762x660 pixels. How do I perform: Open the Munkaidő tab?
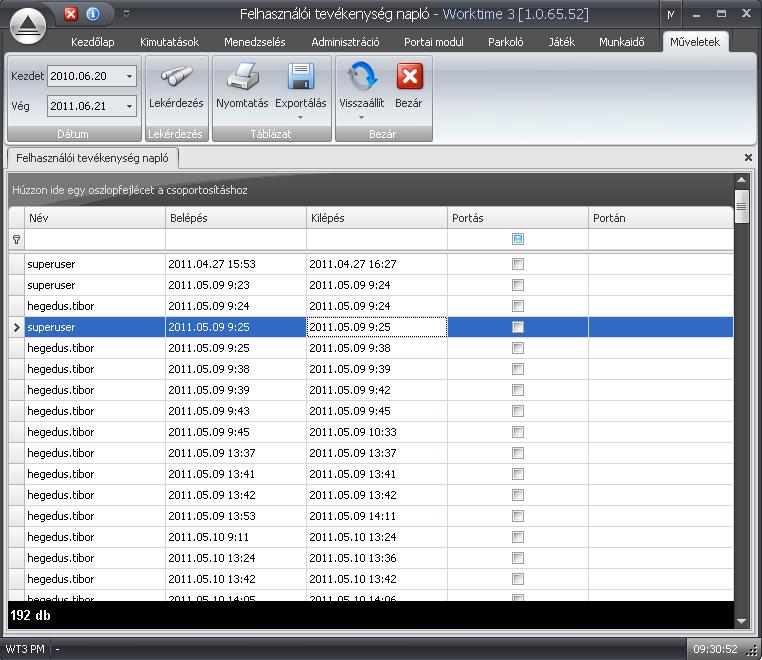622,42
